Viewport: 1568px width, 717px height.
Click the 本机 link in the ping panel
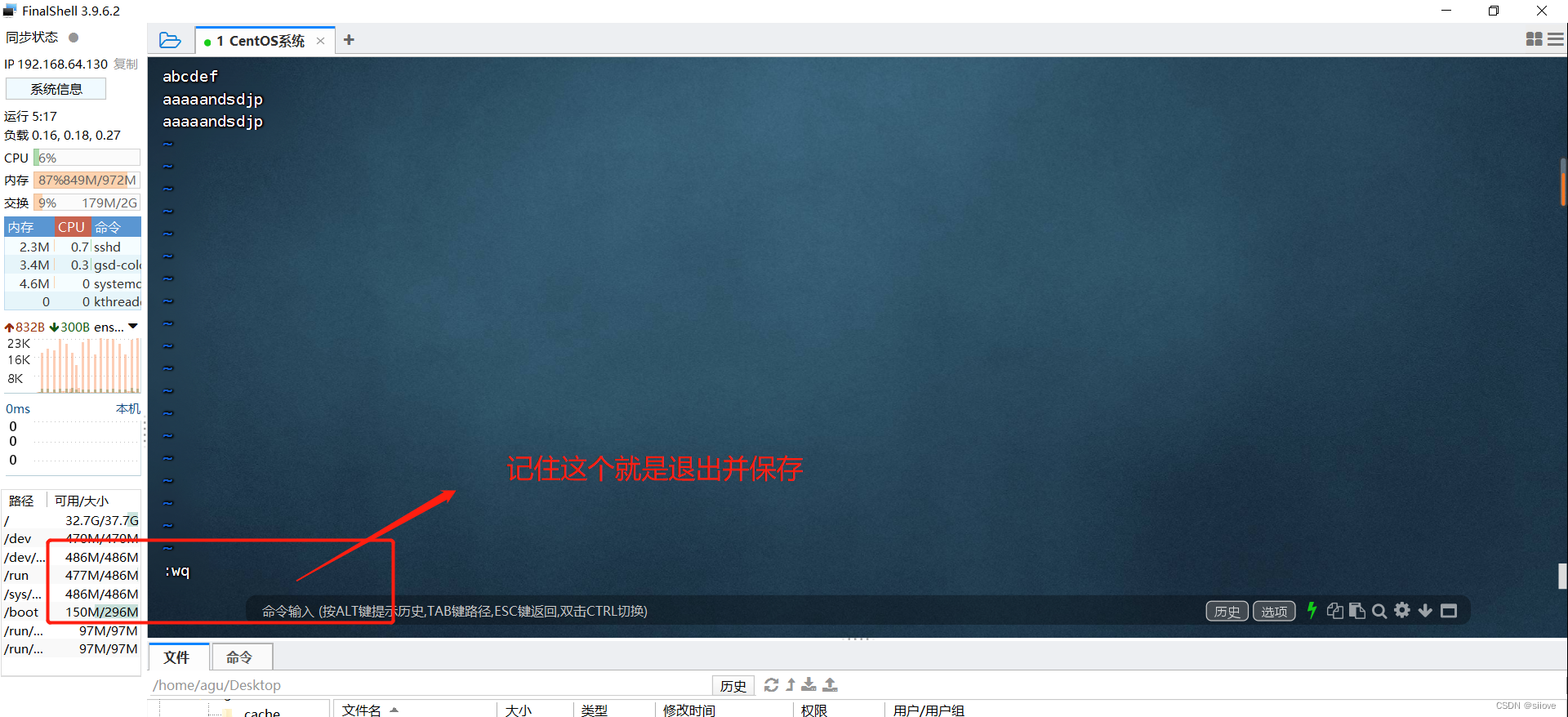point(128,408)
